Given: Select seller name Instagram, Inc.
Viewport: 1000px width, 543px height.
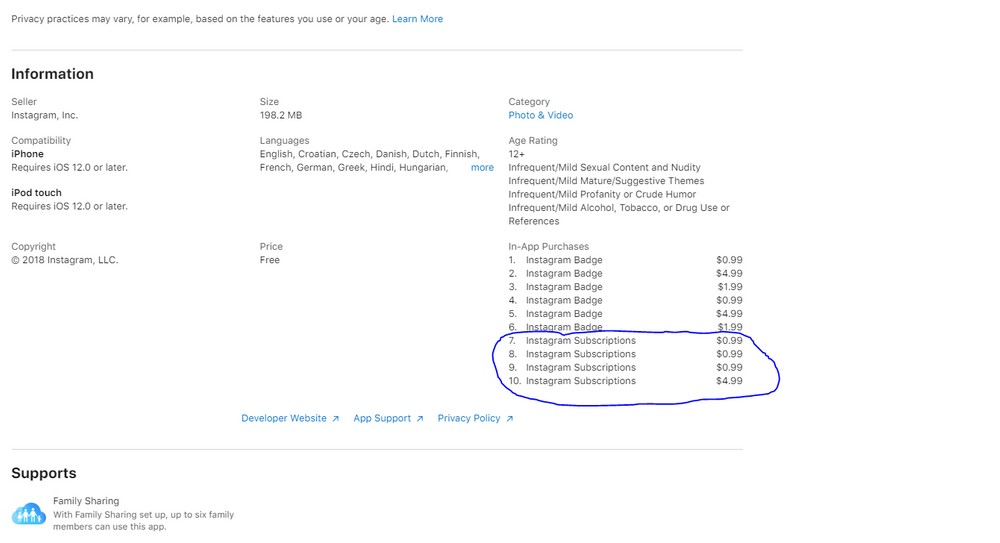Looking at the screenshot, I should (x=45, y=115).
